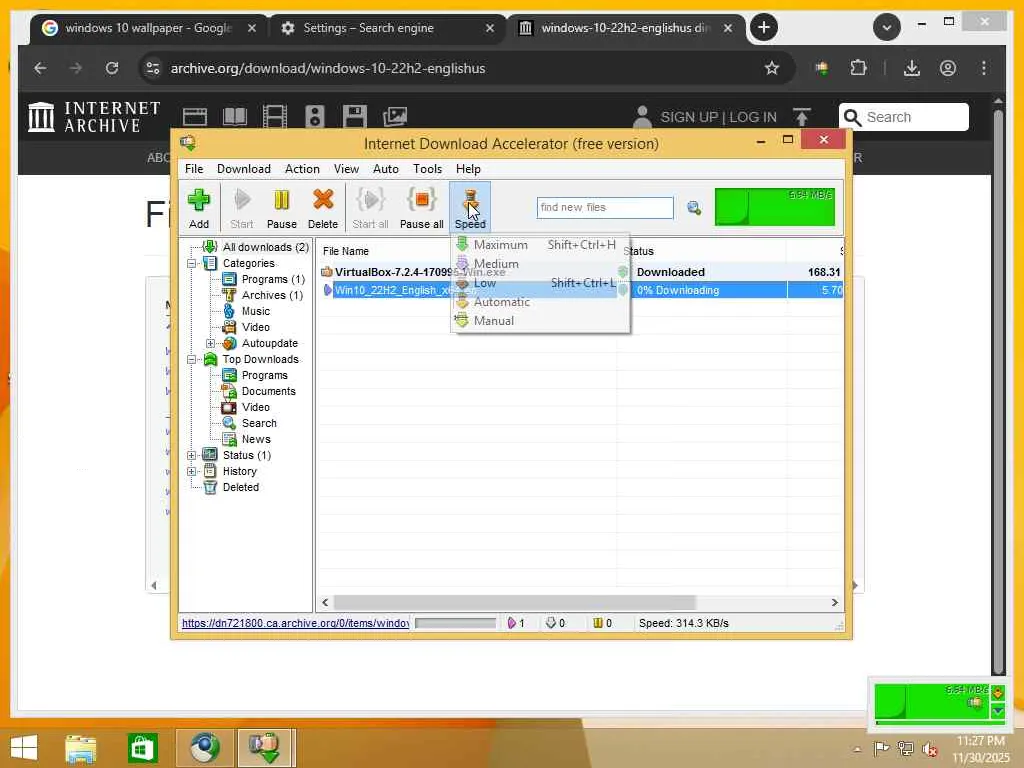Select the Music category
Screen dimensions: 1024x768
click(255, 312)
